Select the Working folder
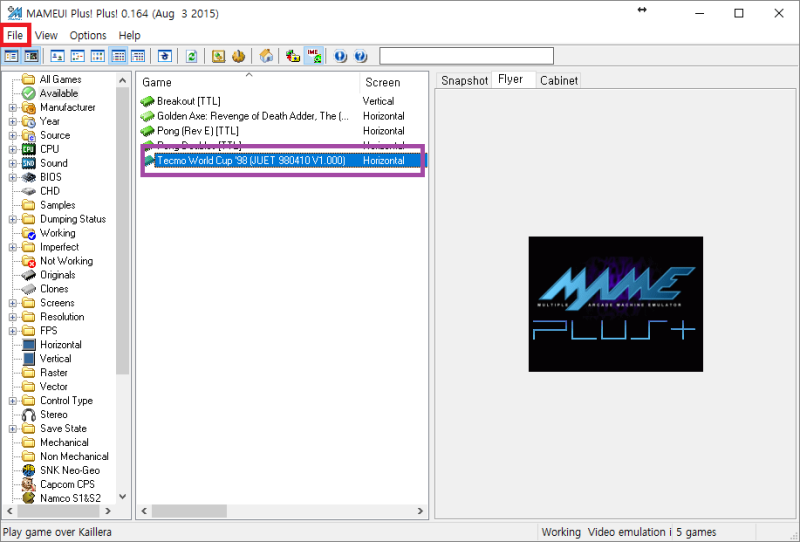This screenshot has height=542, width=800. click(58, 233)
